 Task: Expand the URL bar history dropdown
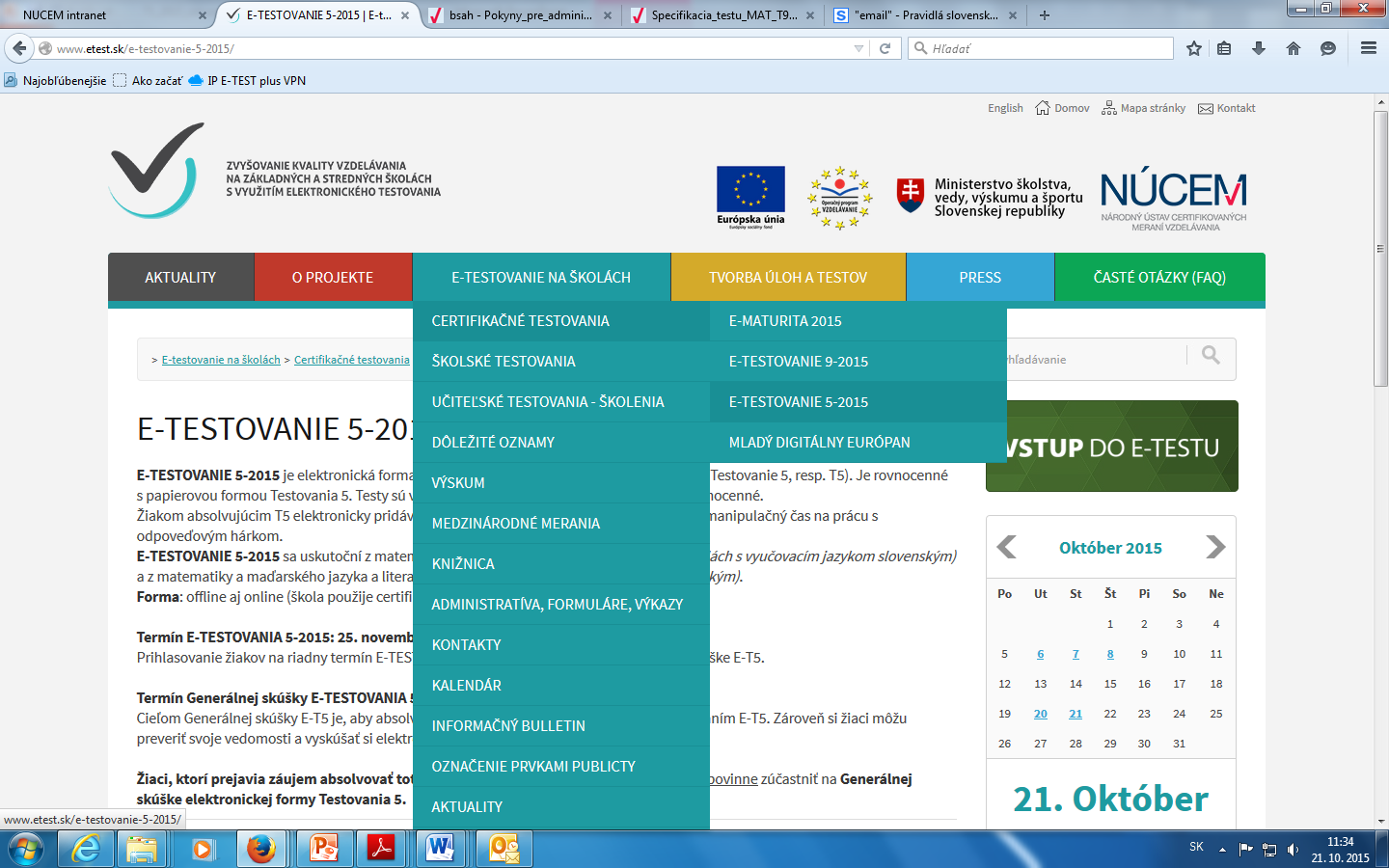[x=858, y=48]
